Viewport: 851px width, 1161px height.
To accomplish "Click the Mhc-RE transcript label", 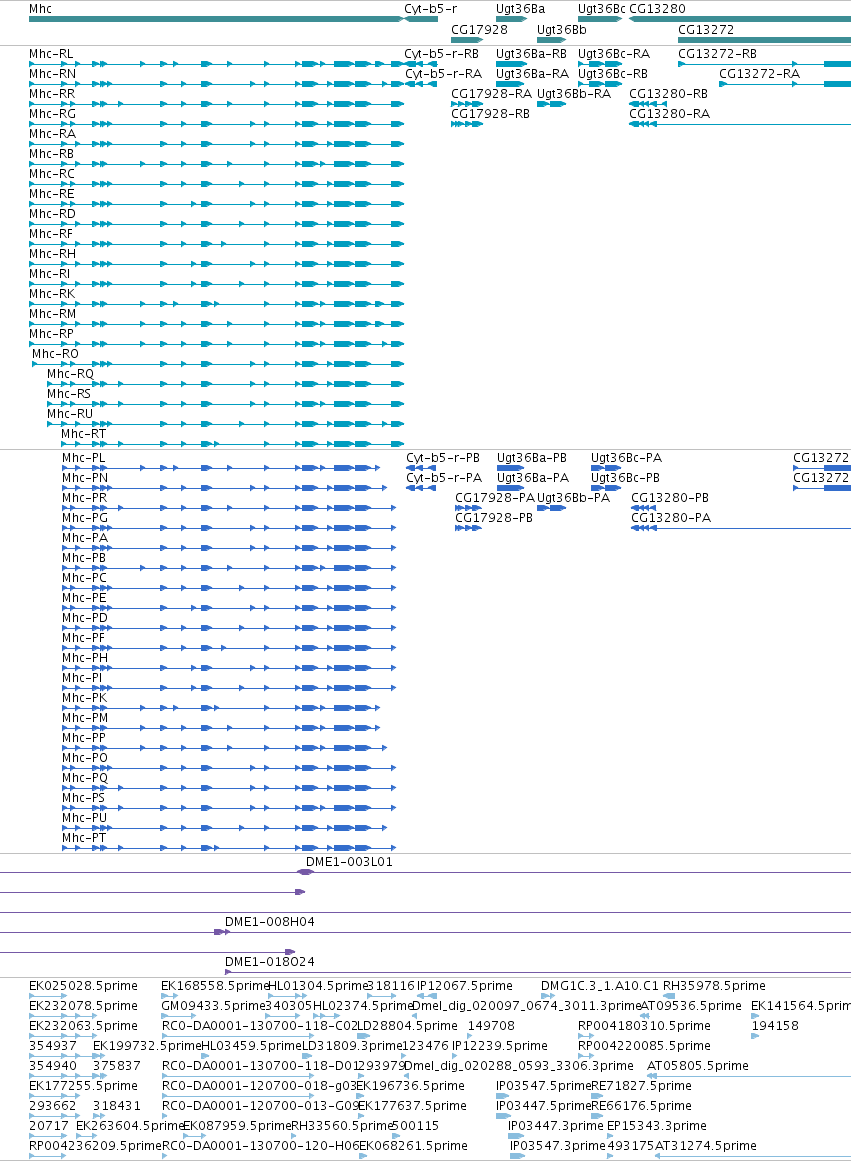I will pos(52,194).
